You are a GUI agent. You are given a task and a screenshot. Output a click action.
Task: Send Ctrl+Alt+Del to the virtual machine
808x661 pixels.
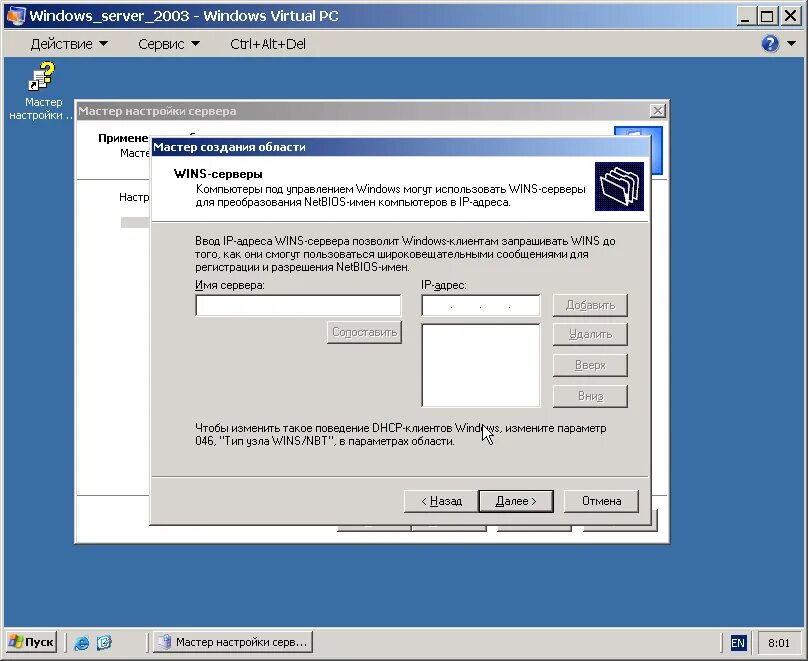(268, 44)
